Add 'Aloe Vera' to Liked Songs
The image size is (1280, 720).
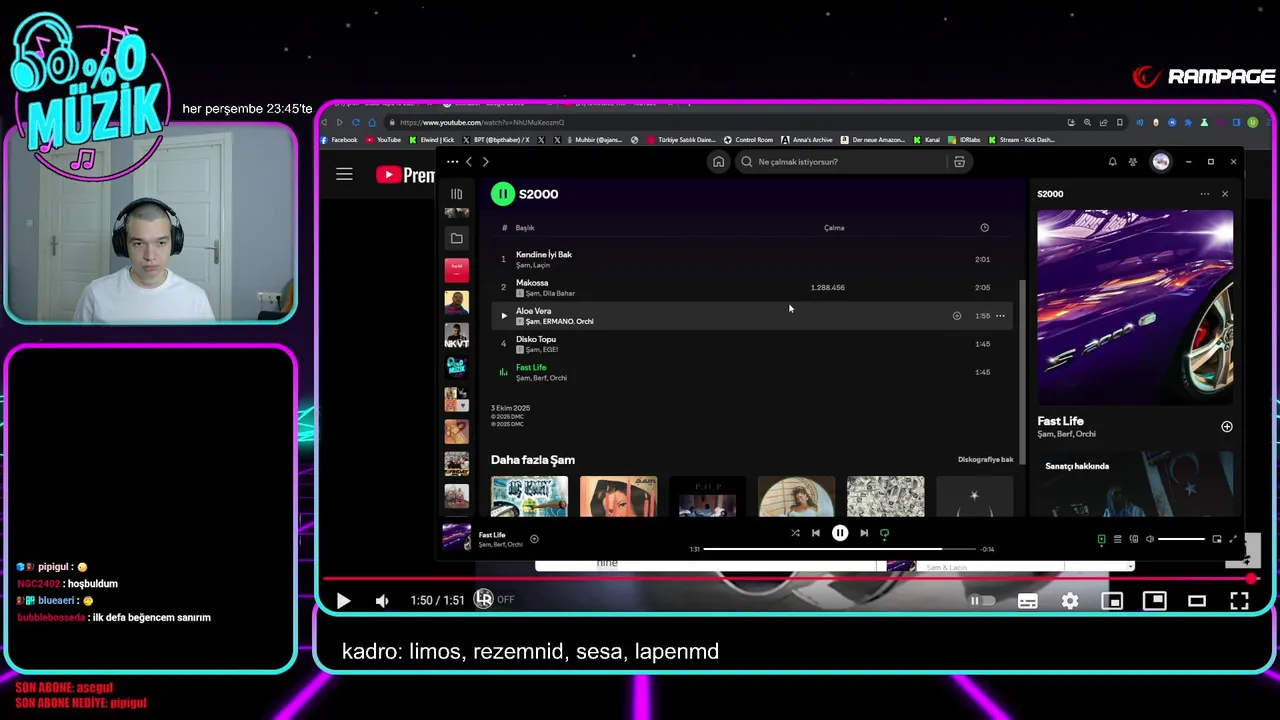pos(957,316)
